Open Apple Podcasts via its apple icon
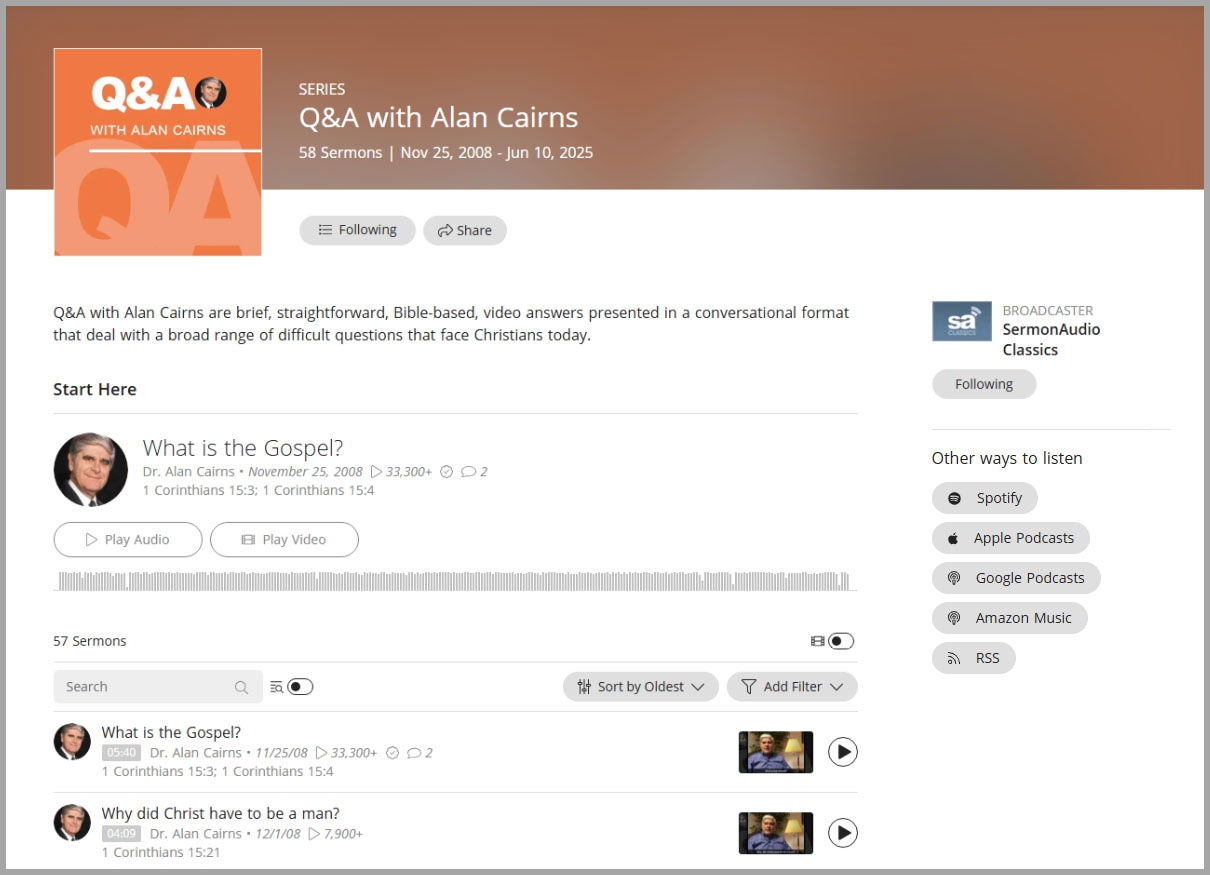The width and height of the screenshot is (1210, 875). [954, 538]
